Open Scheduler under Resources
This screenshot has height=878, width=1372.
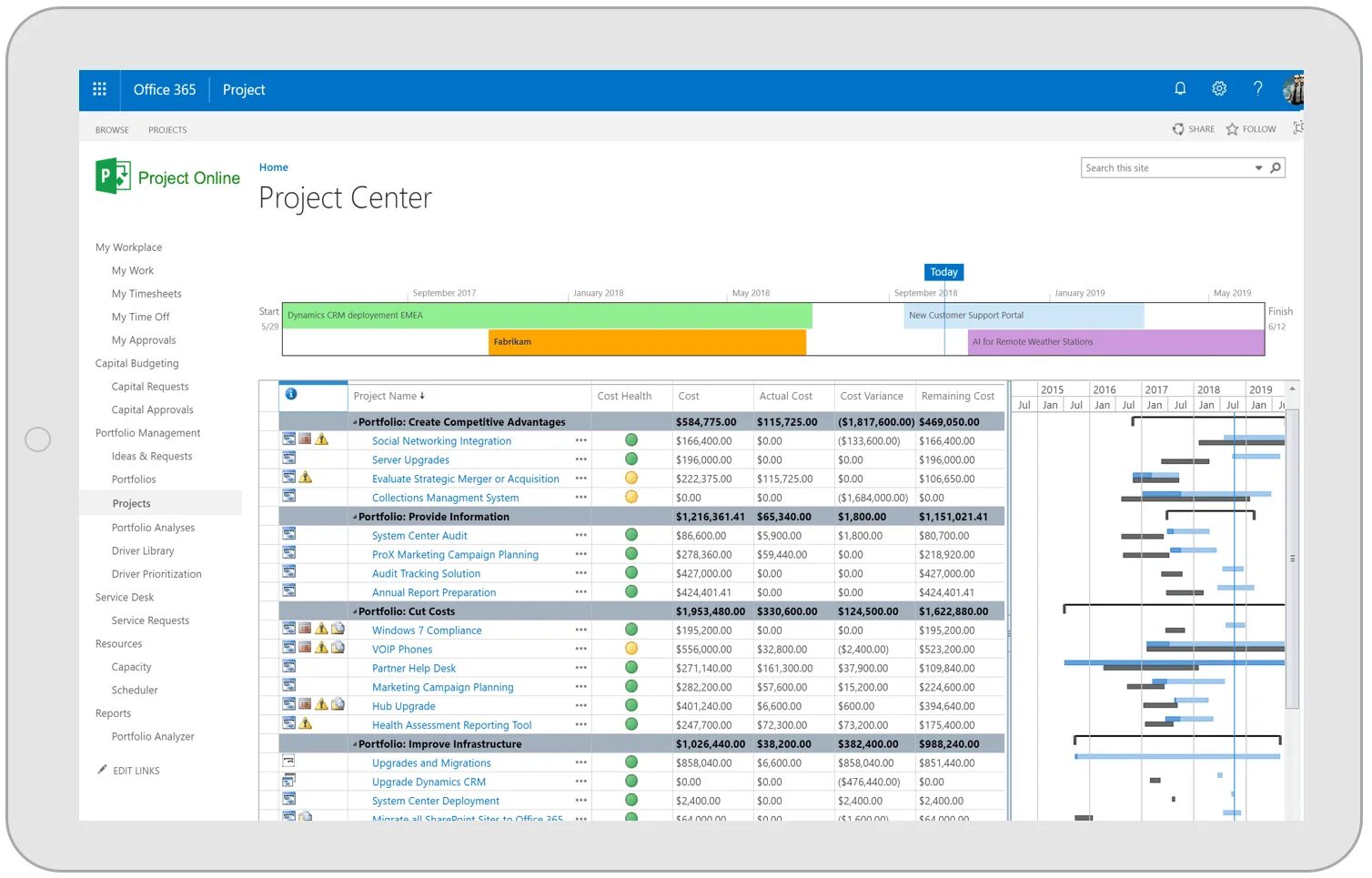coord(135,690)
